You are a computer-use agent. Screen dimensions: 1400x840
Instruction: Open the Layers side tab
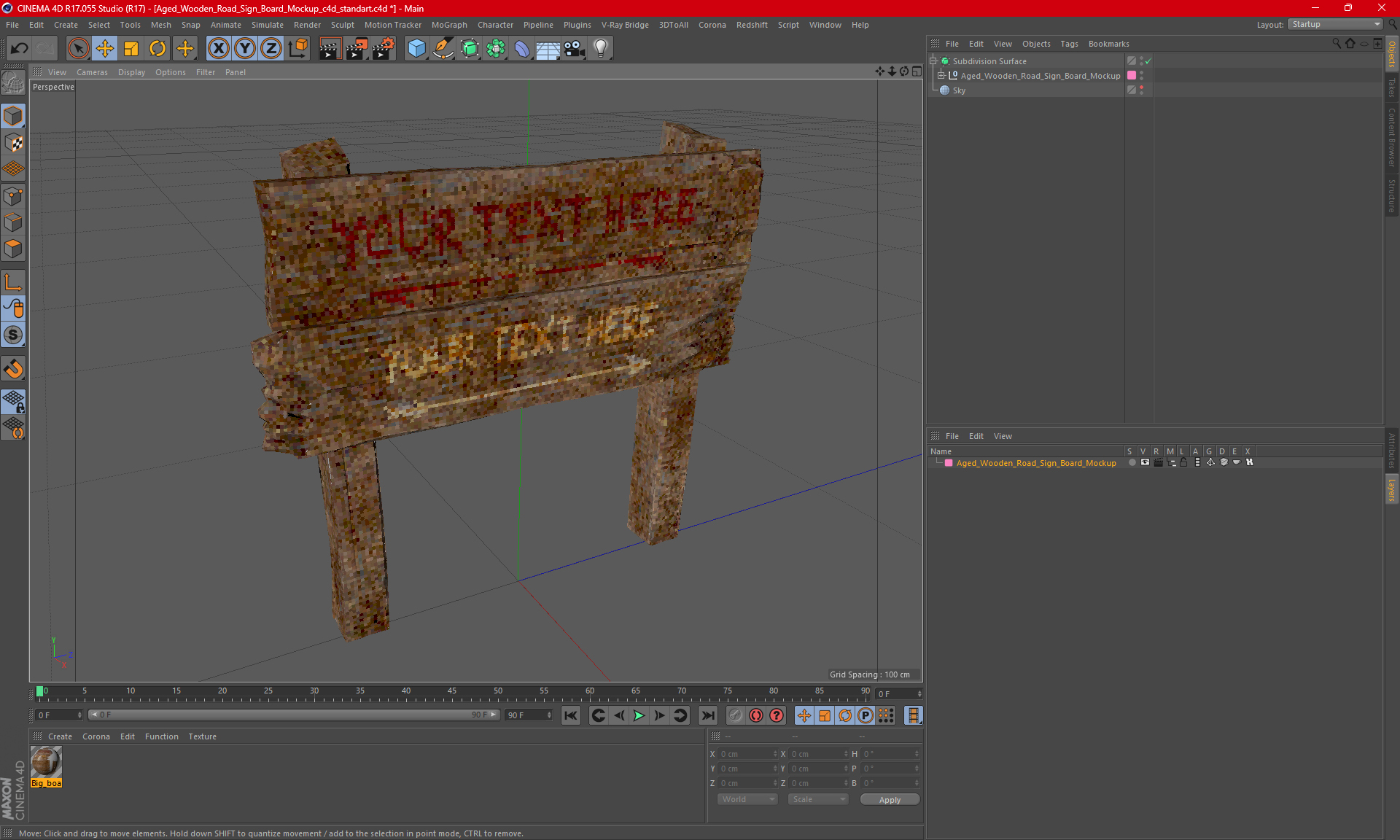point(1392,489)
